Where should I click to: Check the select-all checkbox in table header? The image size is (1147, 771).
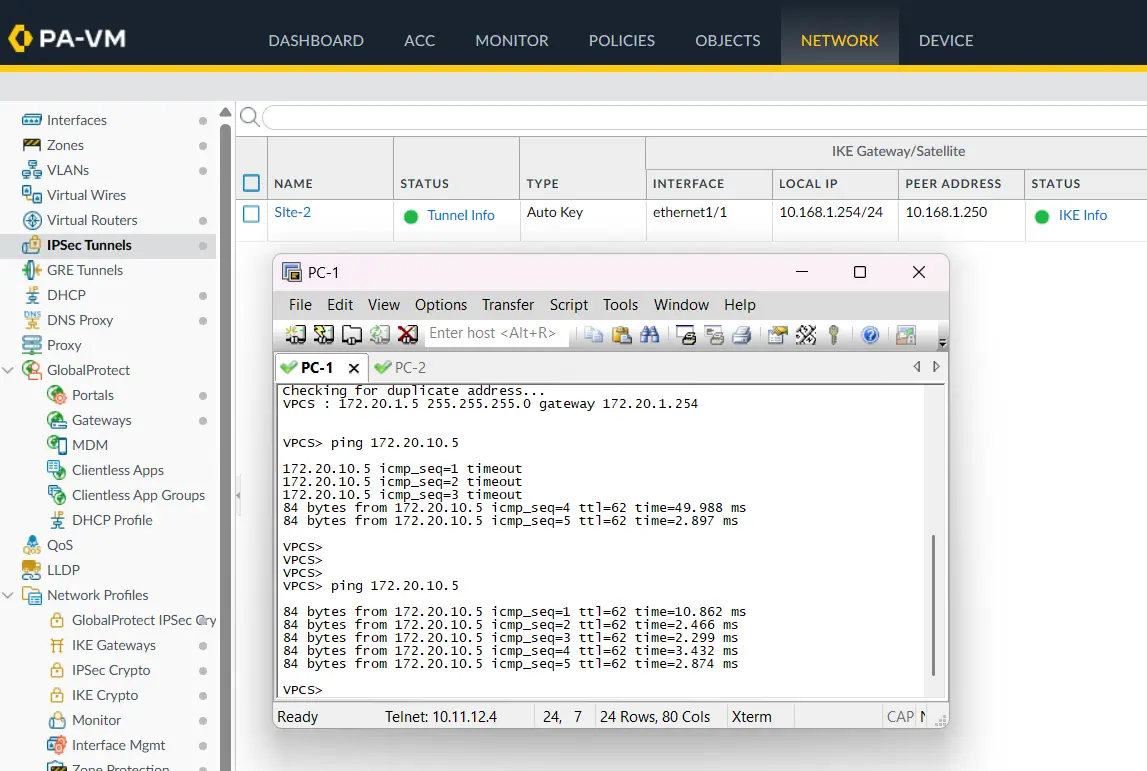[251, 183]
